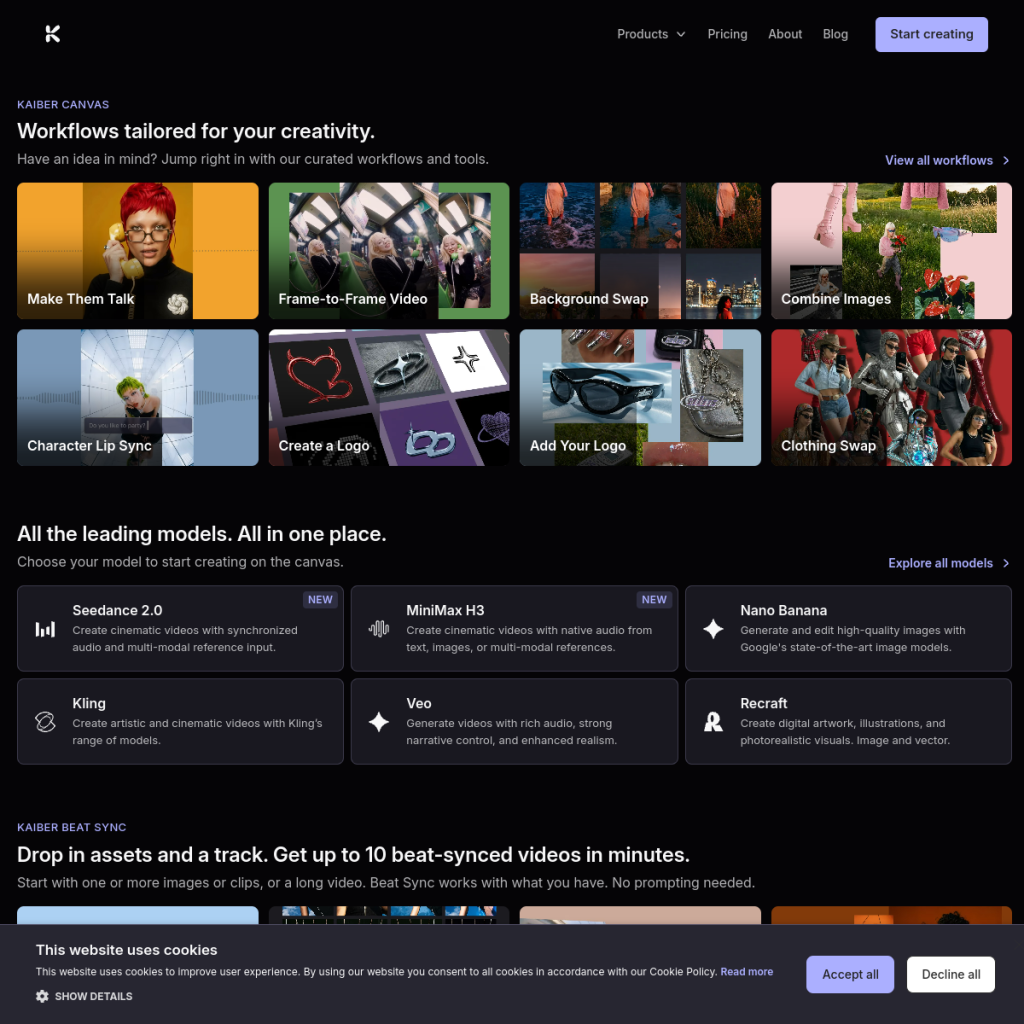Go to the Pricing page

728,34
